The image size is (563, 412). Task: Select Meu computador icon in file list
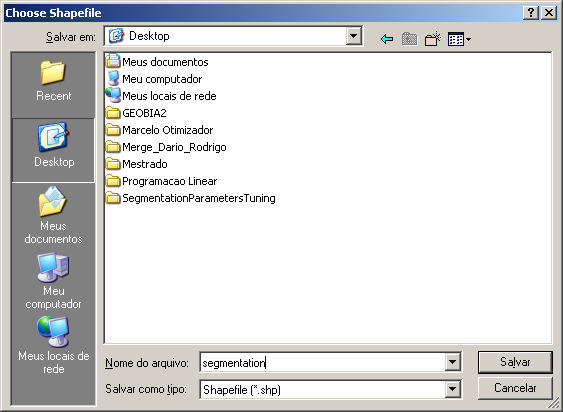tap(113, 78)
